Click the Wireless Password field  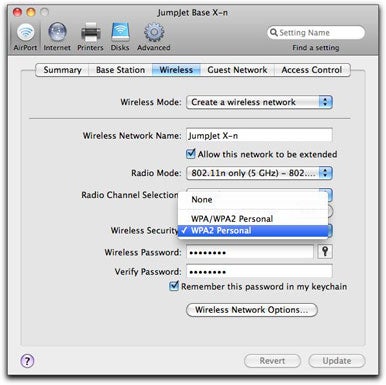[250, 252]
